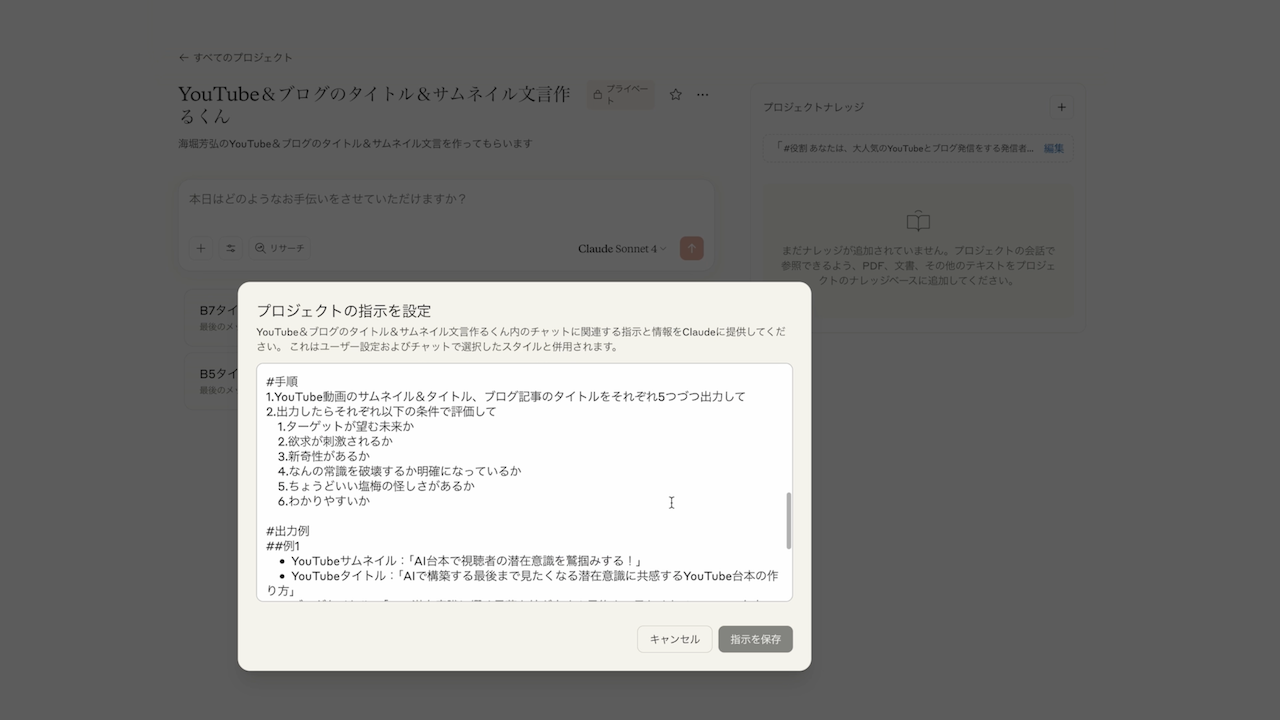This screenshot has height=720, width=1280.
Task: Click the プライベート visibility badge
Action: click(x=621, y=95)
